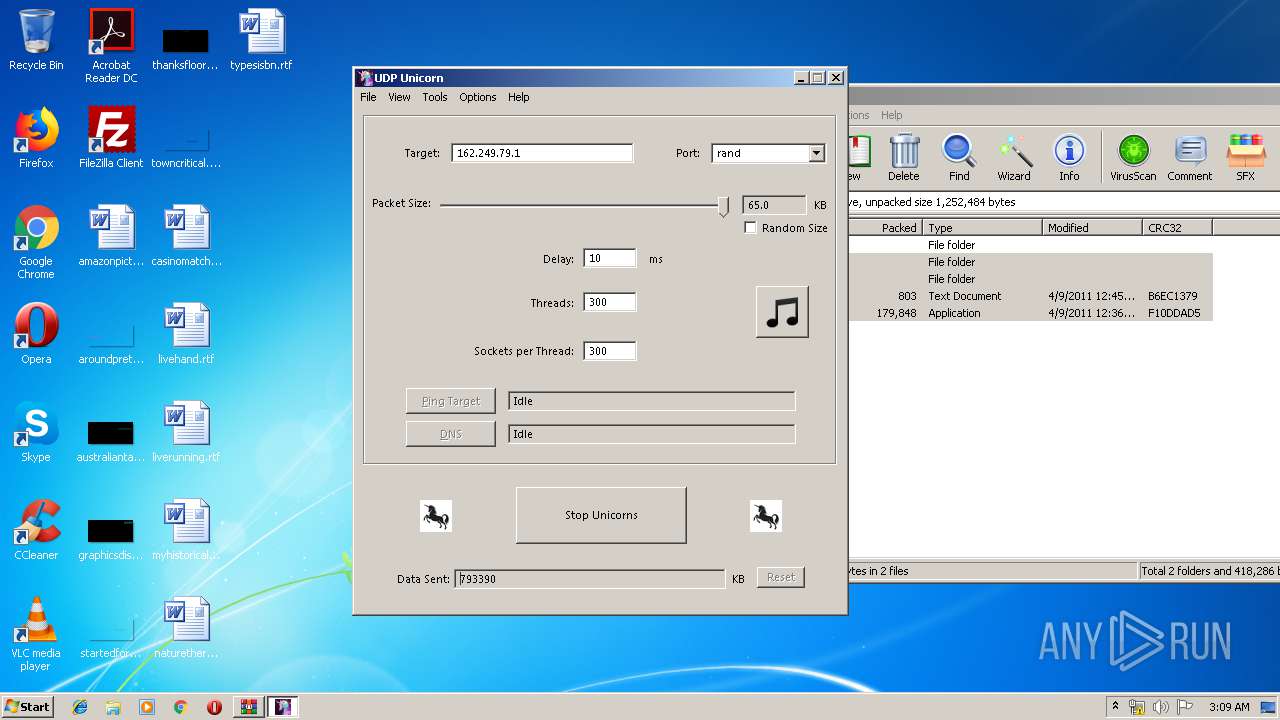
Task: Sort by the Modified column in WinRAR
Action: [x=1093, y=228]
